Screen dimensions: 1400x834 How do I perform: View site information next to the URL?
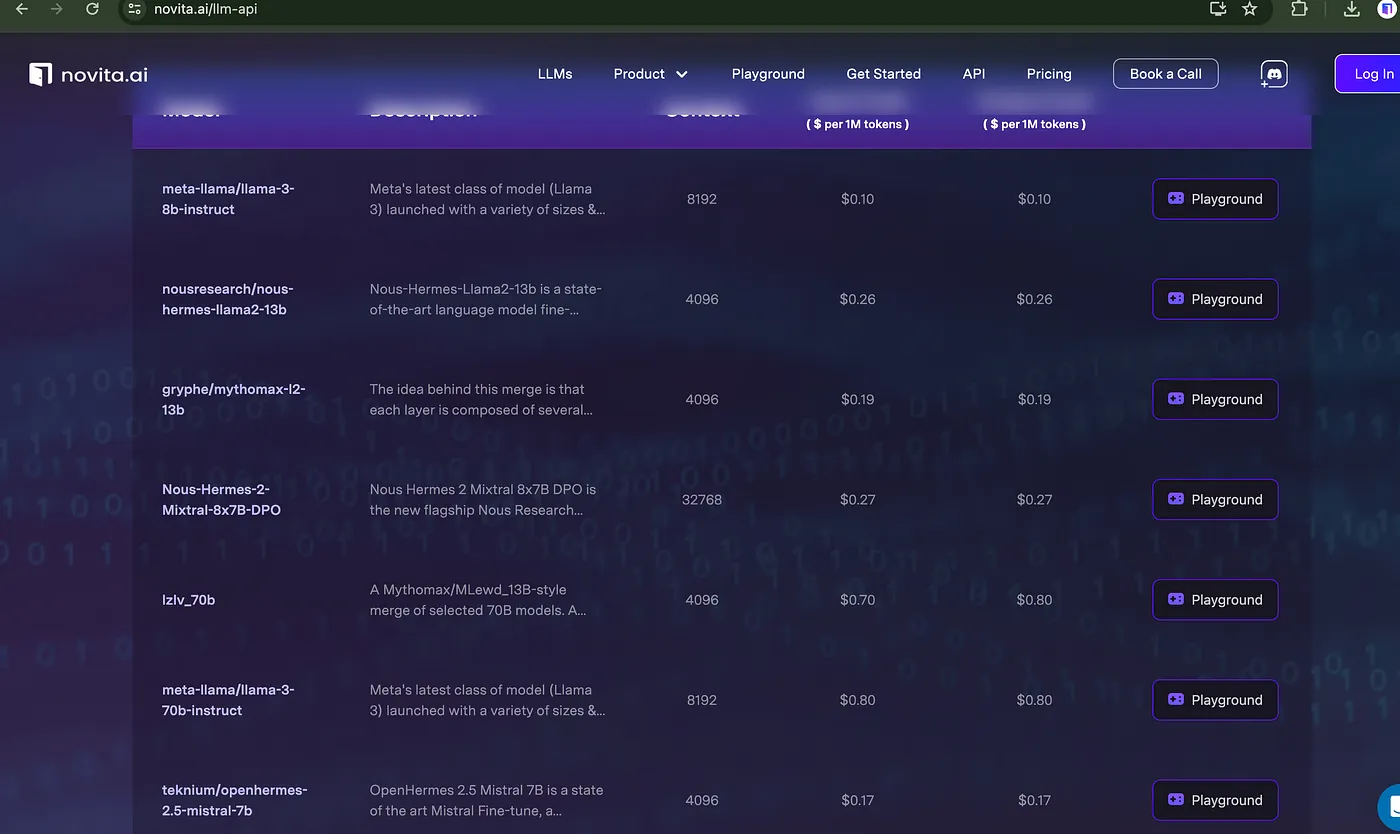(136, 9)
